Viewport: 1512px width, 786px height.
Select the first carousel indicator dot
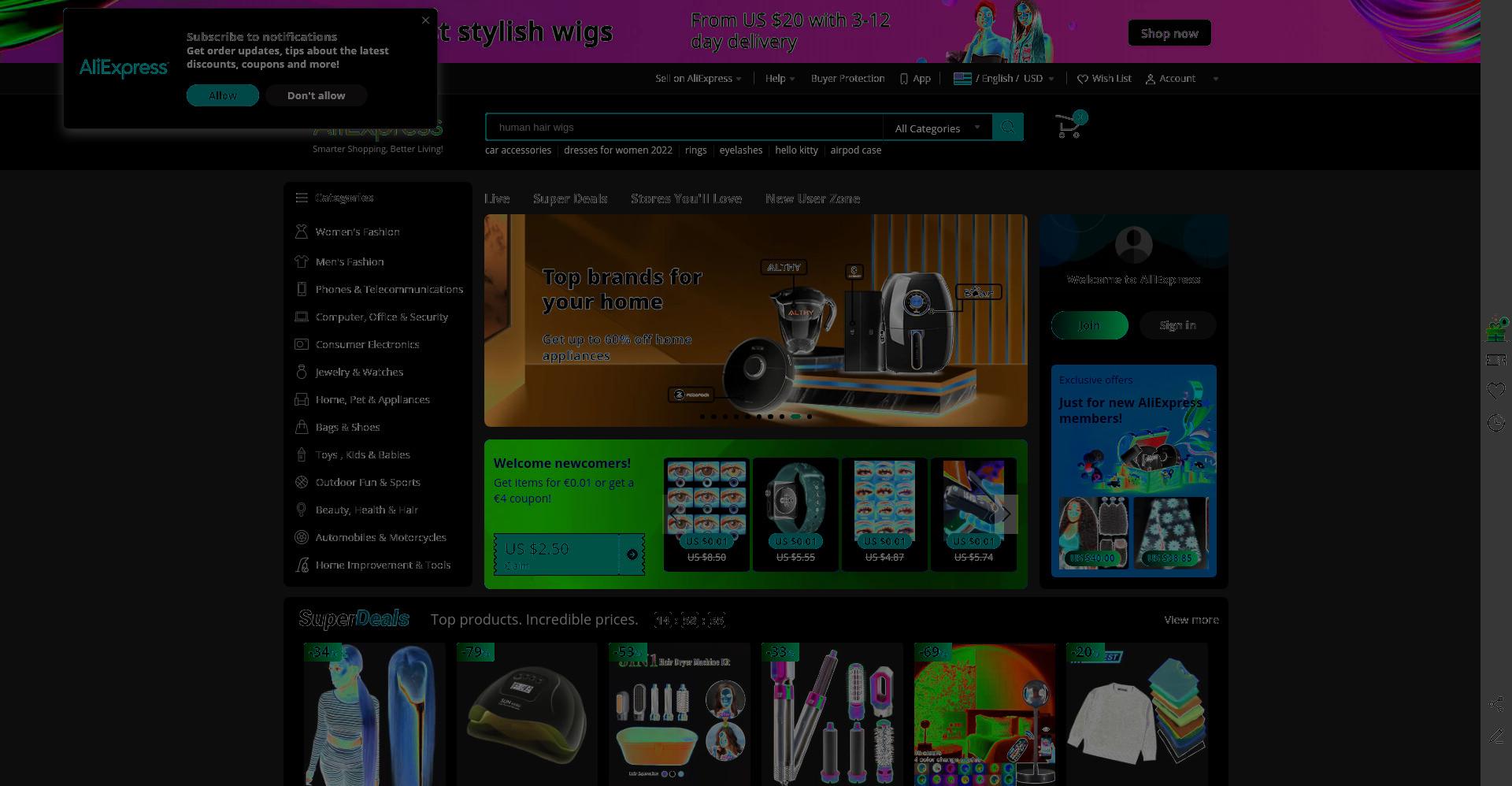[702, 417]
